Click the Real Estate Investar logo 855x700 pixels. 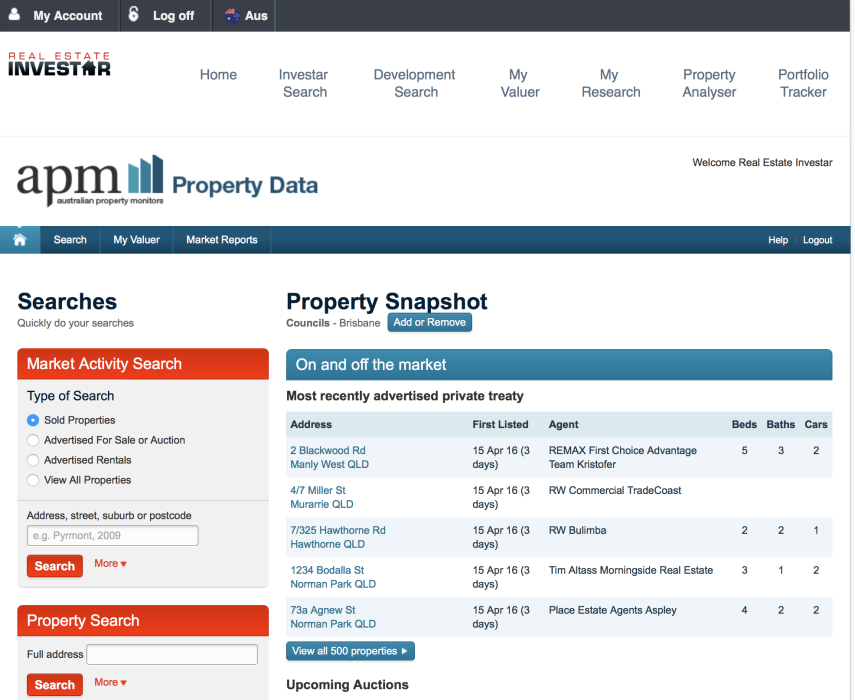pos(58,63)
